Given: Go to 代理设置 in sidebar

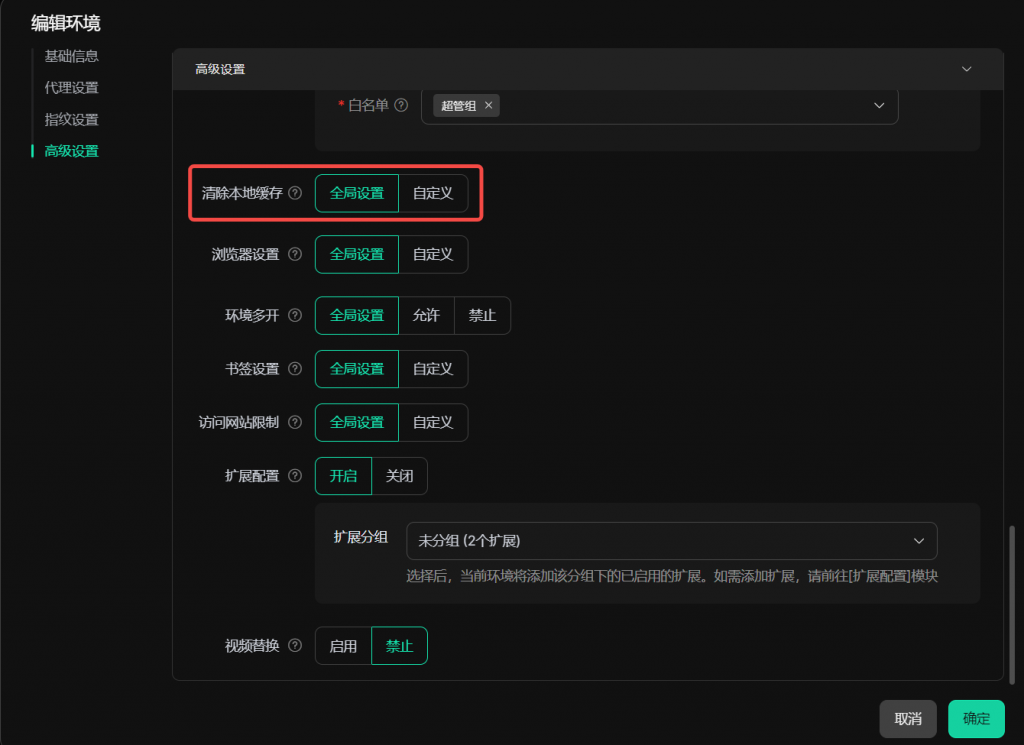Looking at the screenshot, I should tap(72, 88).
